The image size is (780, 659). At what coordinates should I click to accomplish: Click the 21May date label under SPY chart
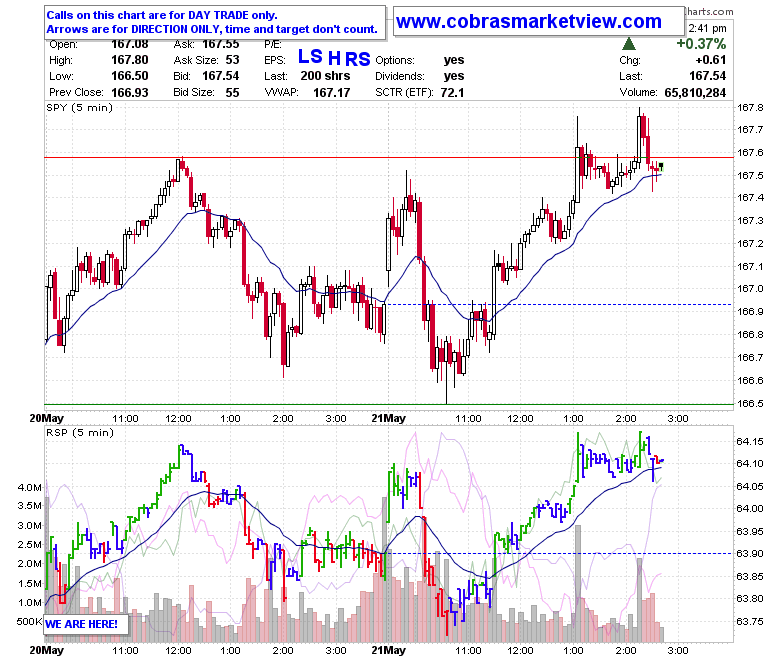tap(389, 418)
